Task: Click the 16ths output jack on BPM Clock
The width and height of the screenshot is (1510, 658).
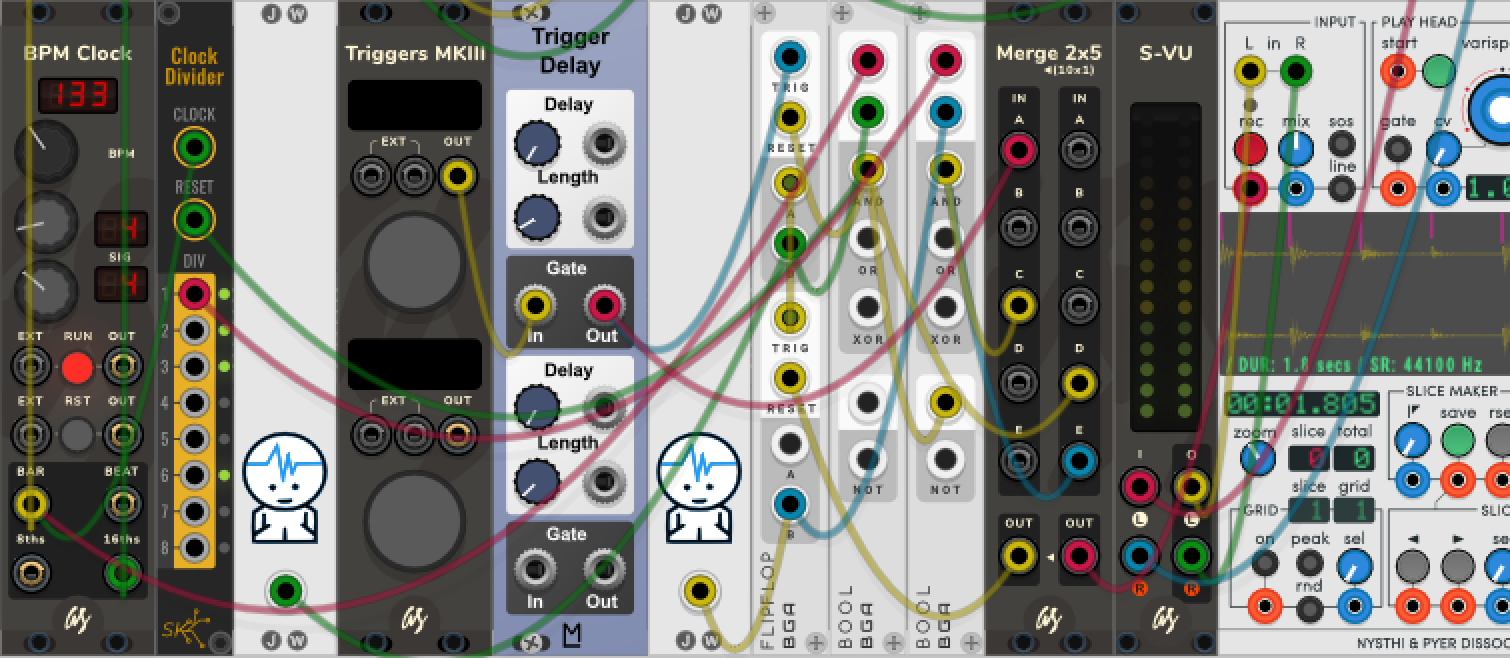Action: click(x=122, y=573)
